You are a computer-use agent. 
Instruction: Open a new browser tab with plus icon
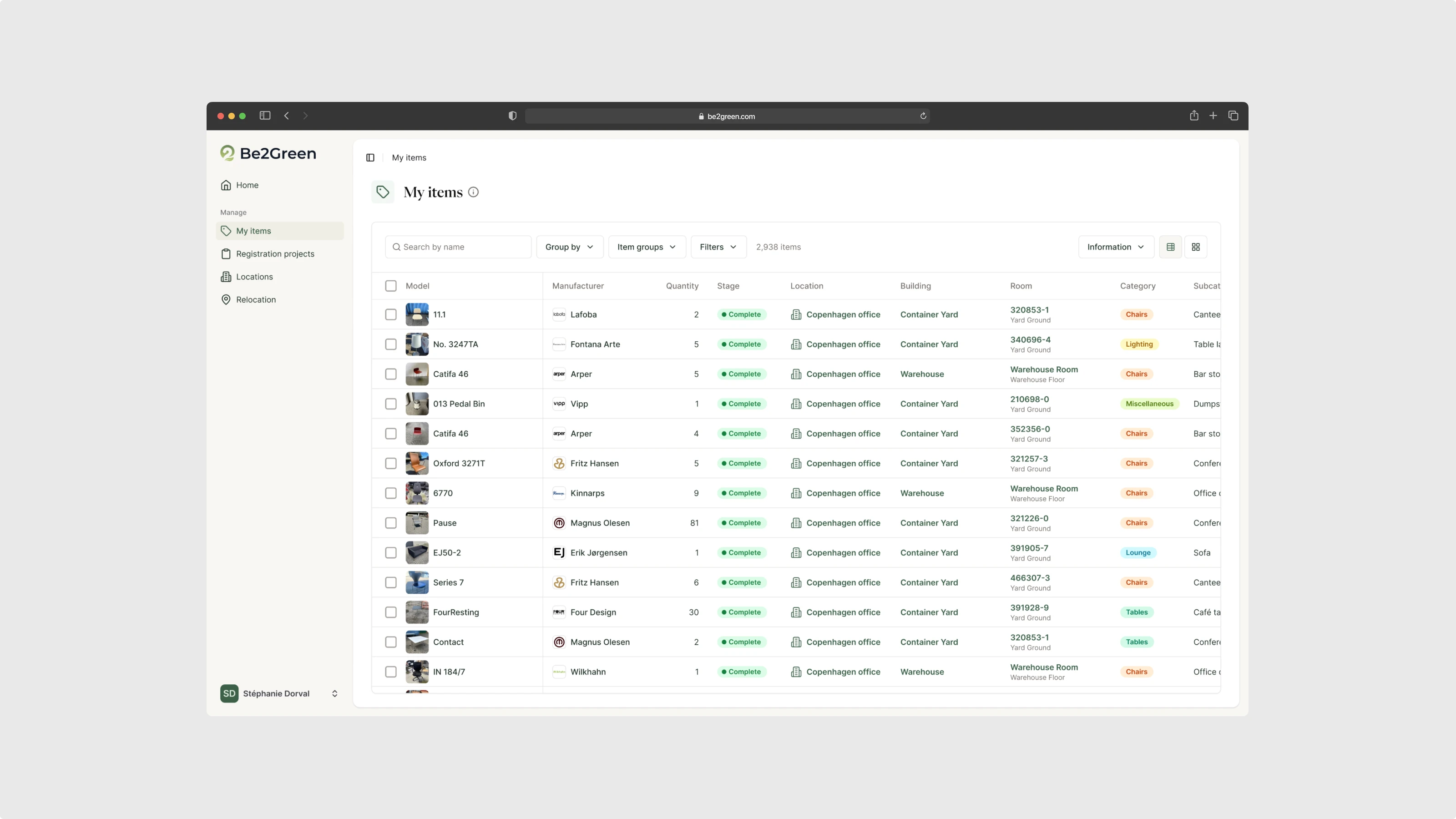[x=1213, y=116]
